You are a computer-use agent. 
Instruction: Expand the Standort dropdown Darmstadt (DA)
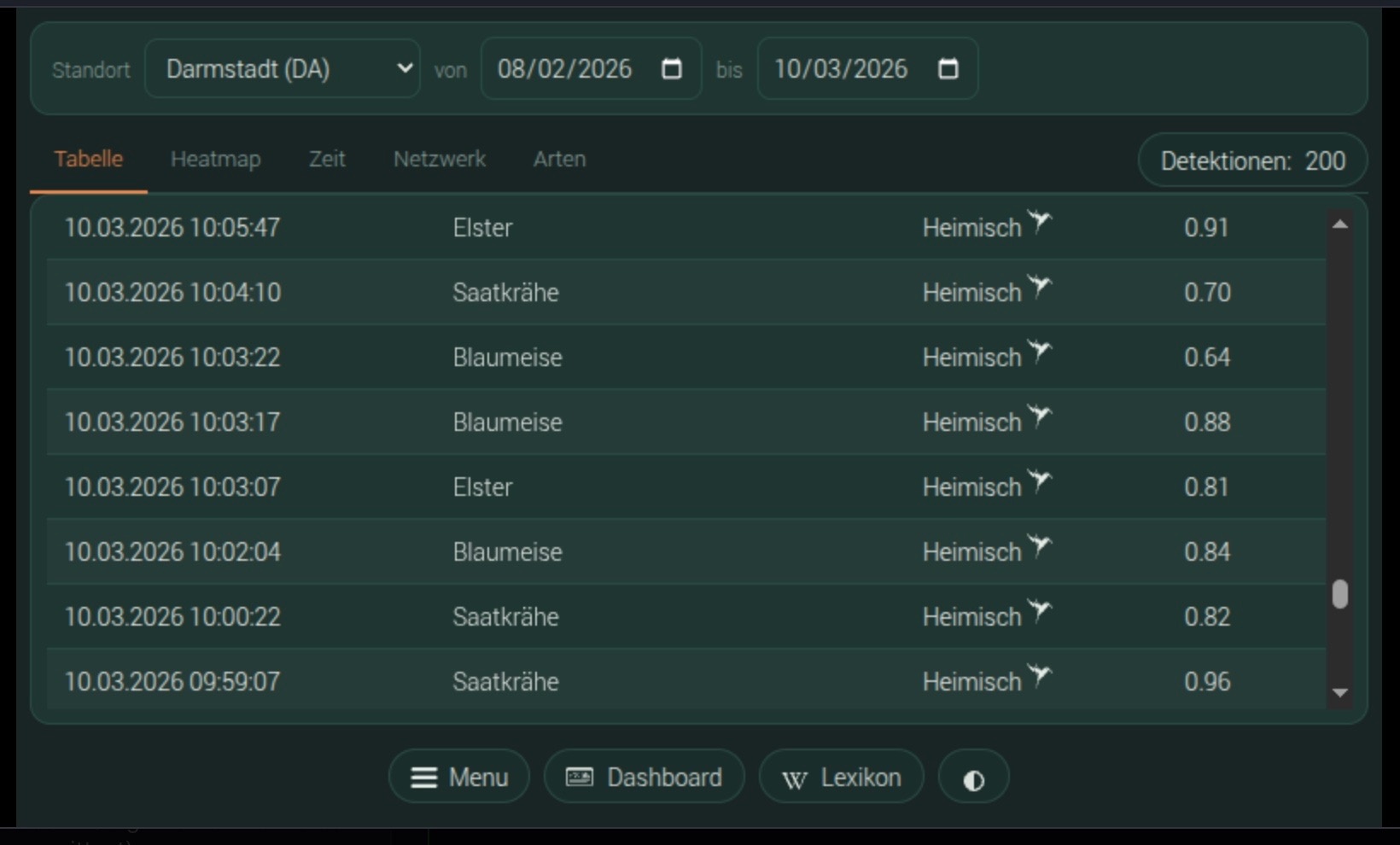pos(283,69)
